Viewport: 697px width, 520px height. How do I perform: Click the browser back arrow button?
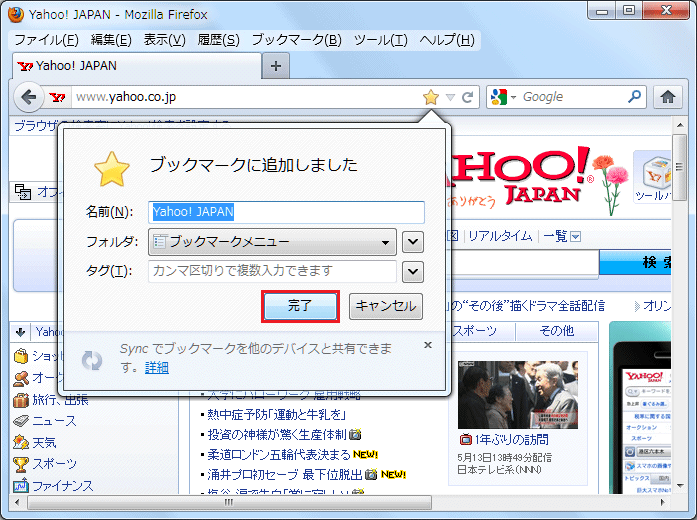(x=29, y=97)
